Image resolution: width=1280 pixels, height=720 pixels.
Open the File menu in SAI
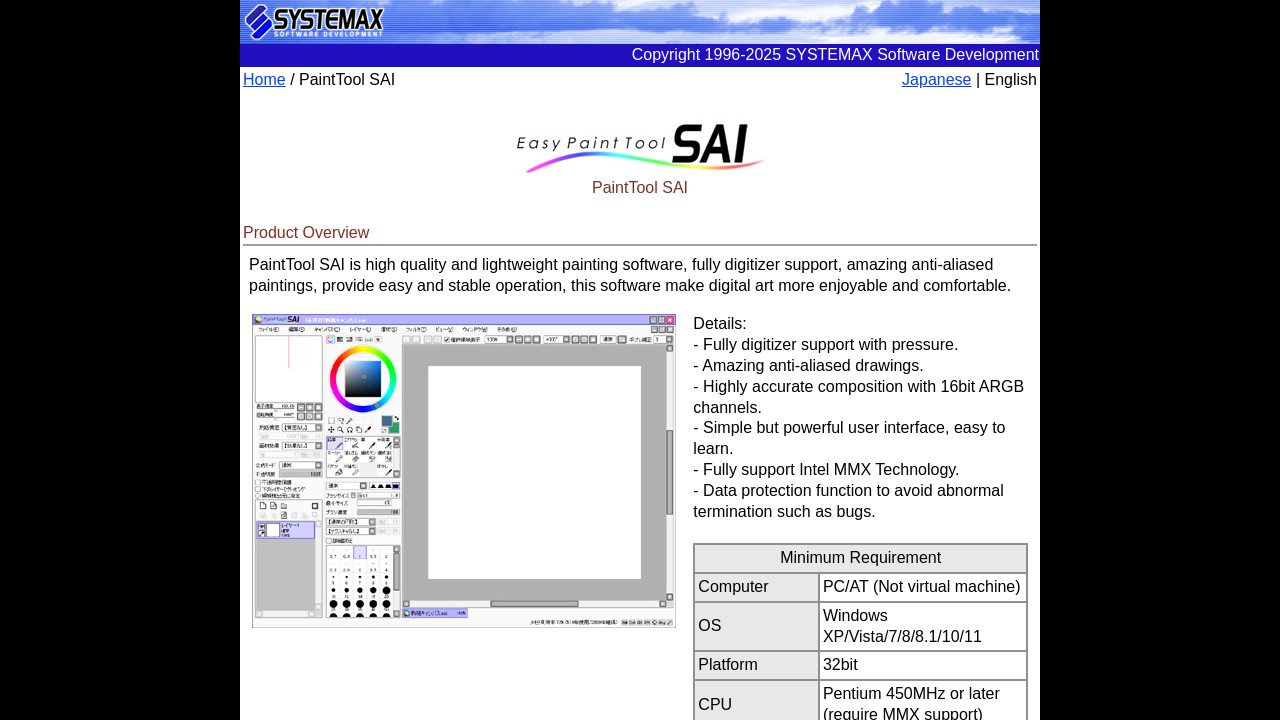269,329
